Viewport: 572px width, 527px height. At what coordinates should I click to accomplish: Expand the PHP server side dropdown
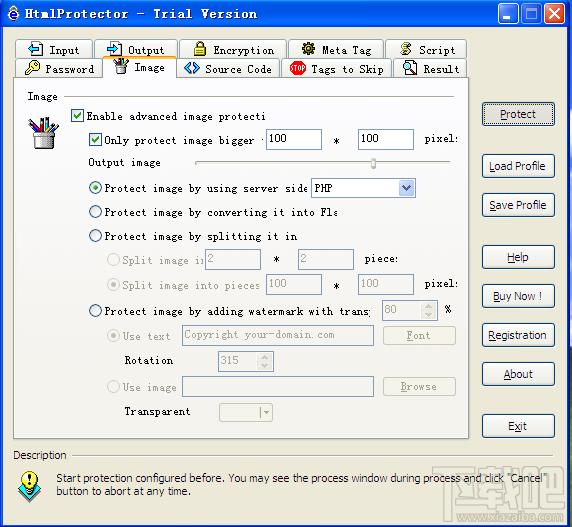tap(407, 188)
